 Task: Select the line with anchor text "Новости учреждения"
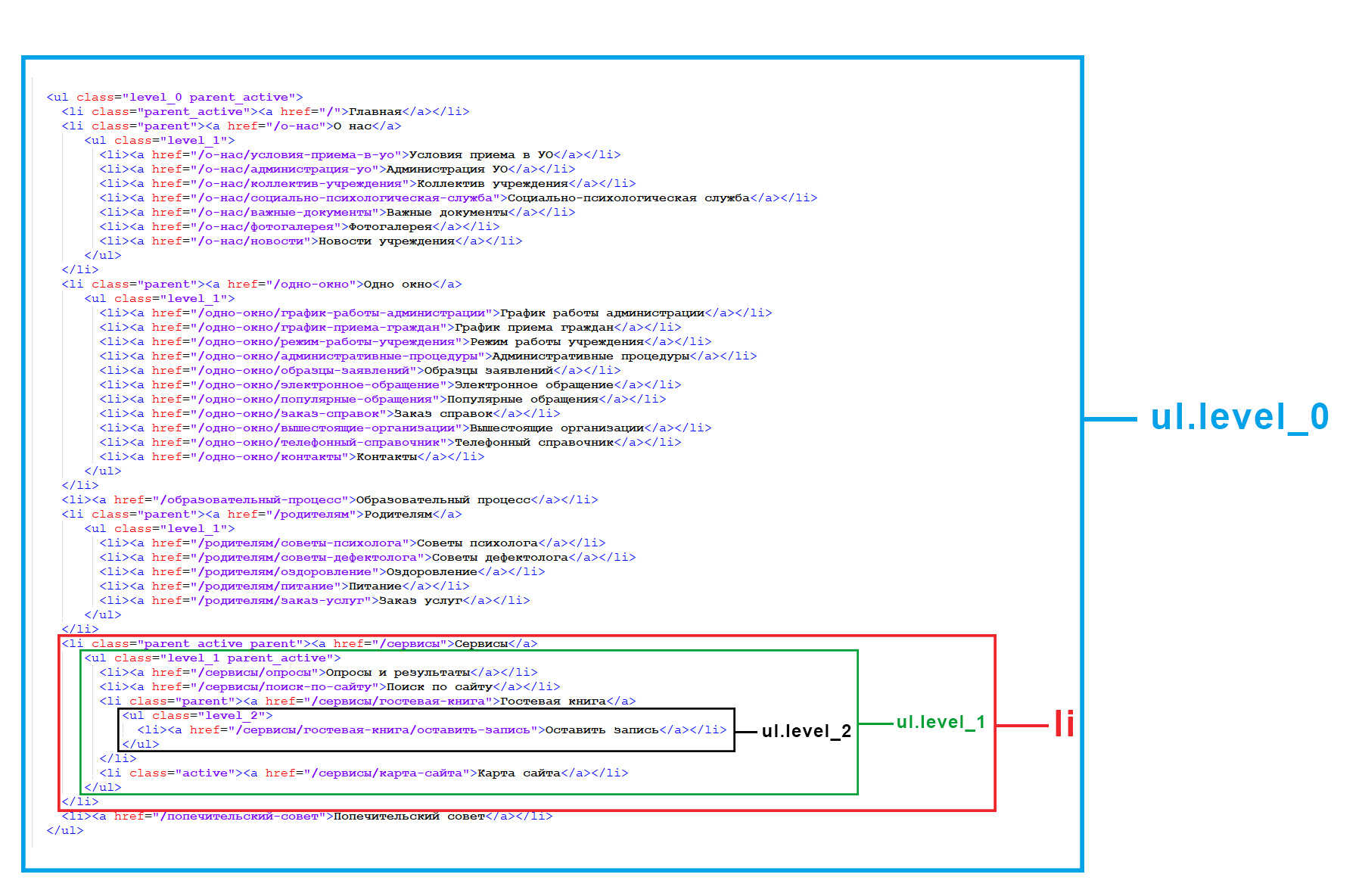pos(311,241)
